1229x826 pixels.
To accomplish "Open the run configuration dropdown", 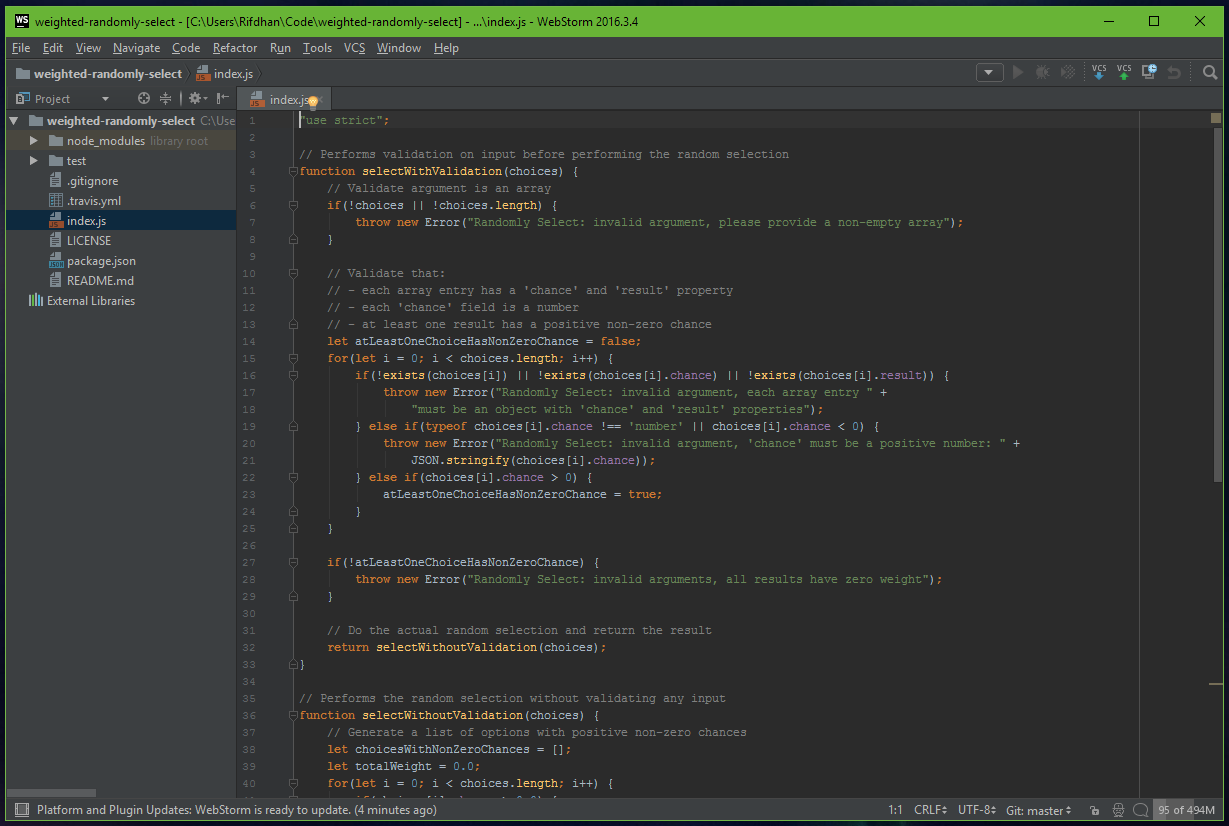I will [x=989, y=72].
